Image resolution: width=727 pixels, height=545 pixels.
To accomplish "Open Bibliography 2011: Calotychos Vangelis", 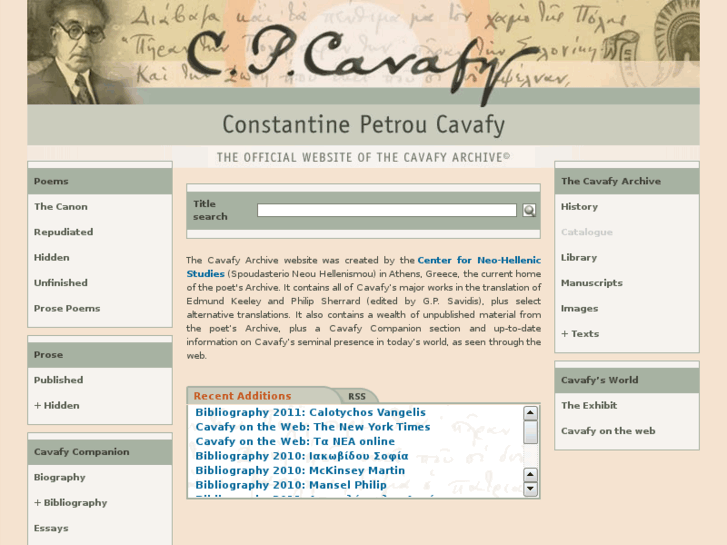I will (310, 412).
